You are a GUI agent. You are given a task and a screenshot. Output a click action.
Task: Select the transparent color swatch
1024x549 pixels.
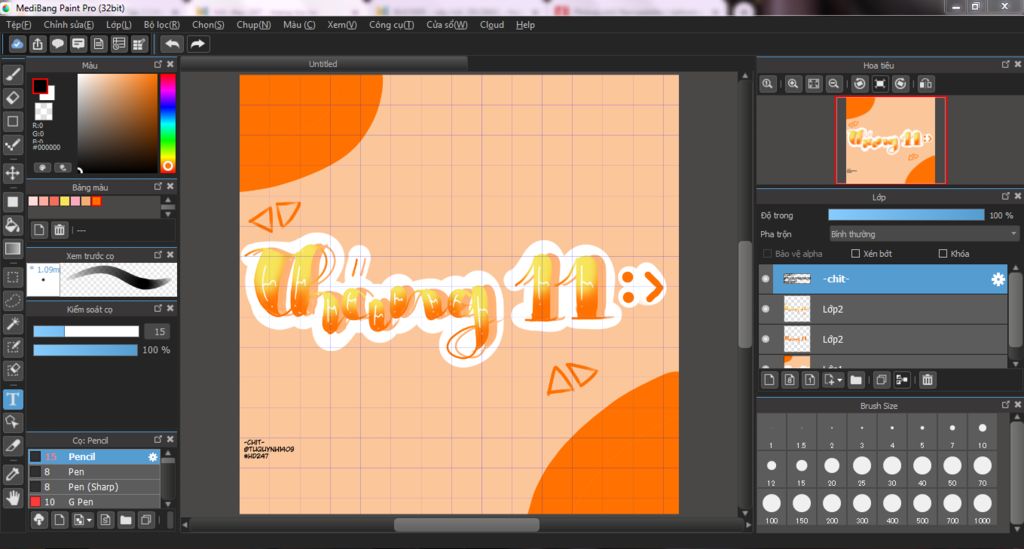[x=43, y=111]
